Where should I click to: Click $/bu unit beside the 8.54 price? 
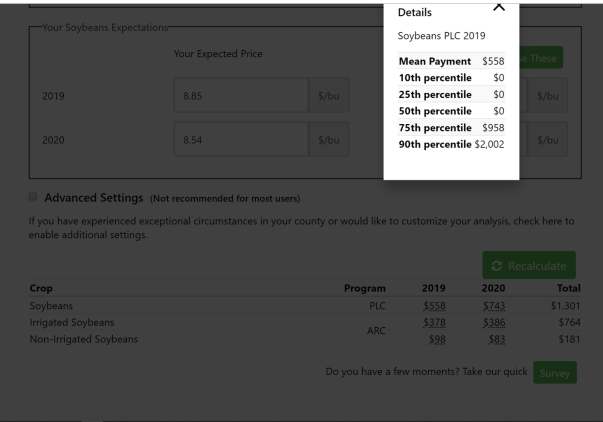pos(329,139)
